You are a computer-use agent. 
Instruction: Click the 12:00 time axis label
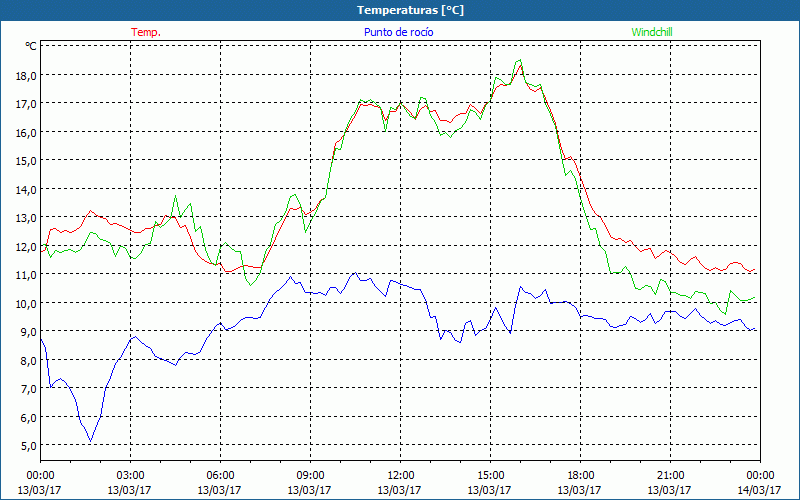(x=400, y=476)
